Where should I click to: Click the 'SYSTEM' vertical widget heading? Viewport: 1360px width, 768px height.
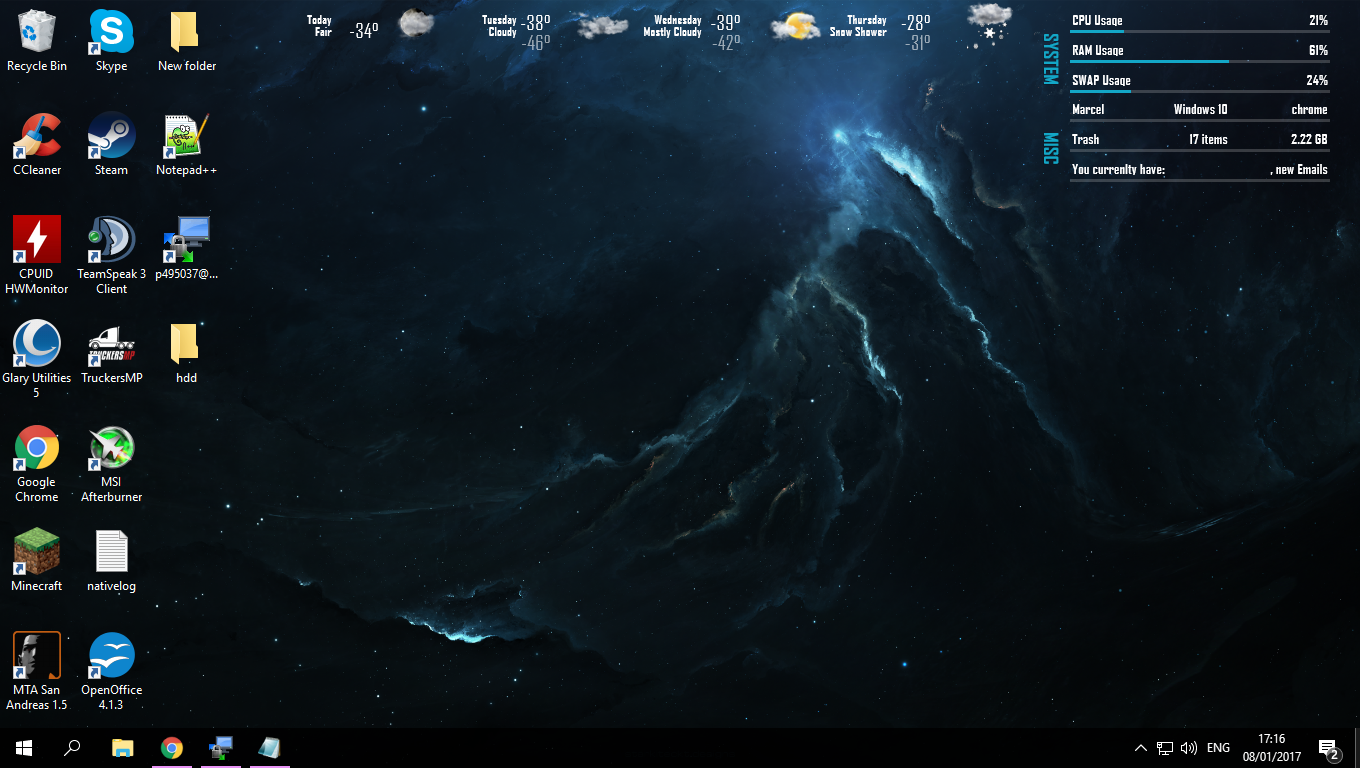click(x=1050, y=59)
